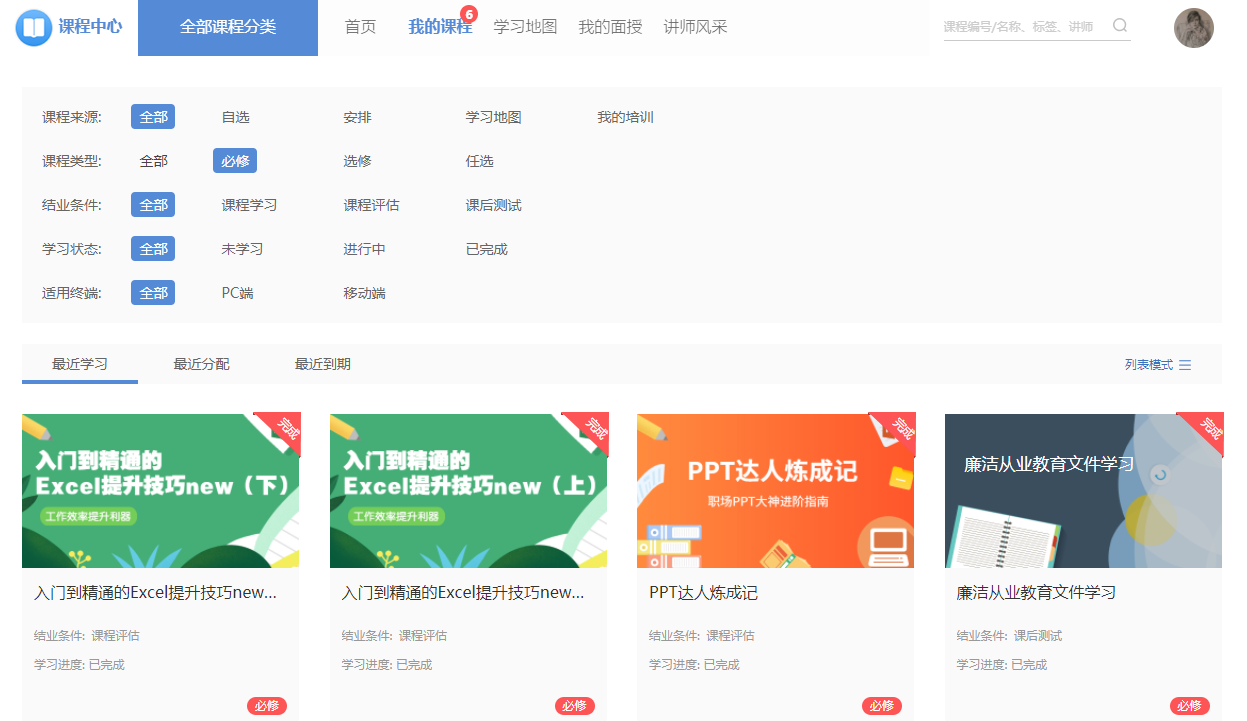Screen dimensions: 1247x721
Task: Click the 课程中心 book logo icon
Action: [34, 27]
